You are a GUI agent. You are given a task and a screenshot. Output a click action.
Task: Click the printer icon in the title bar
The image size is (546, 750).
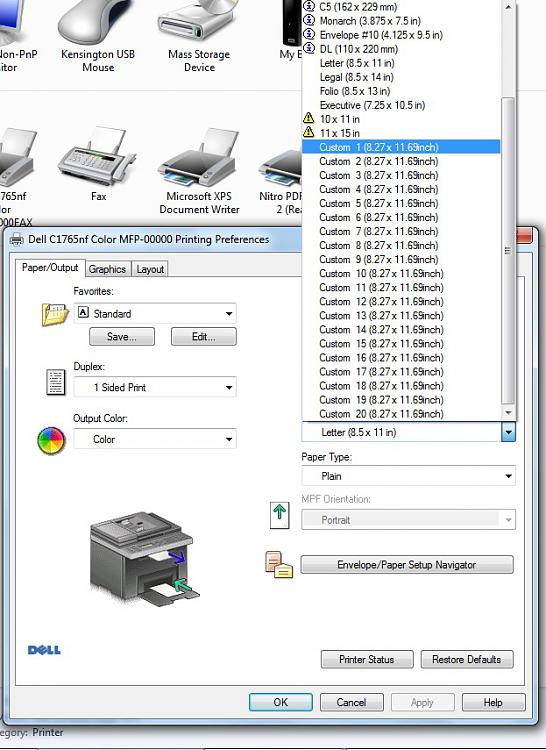coord(17,239)
